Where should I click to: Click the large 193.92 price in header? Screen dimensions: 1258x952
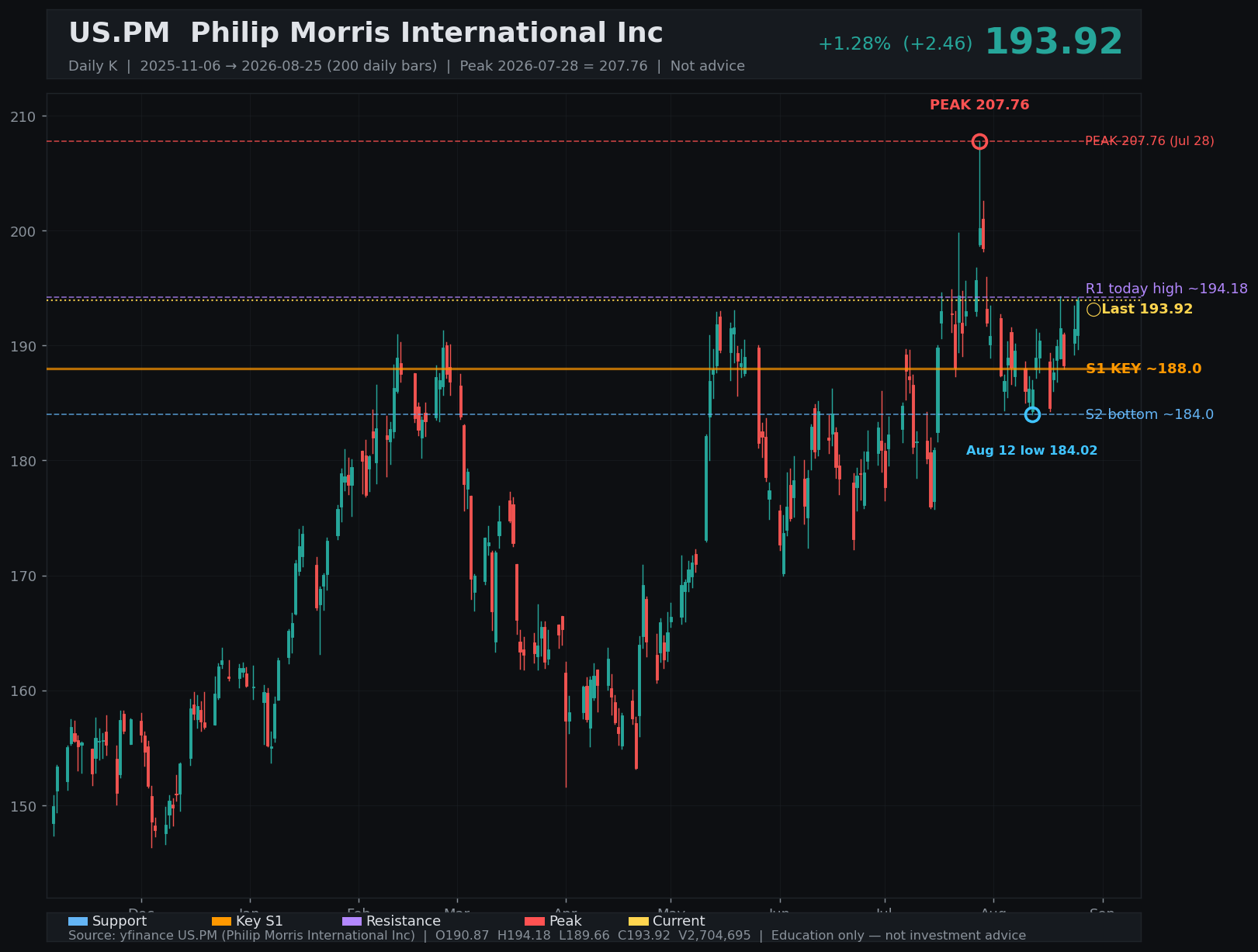pos(1054,42)
